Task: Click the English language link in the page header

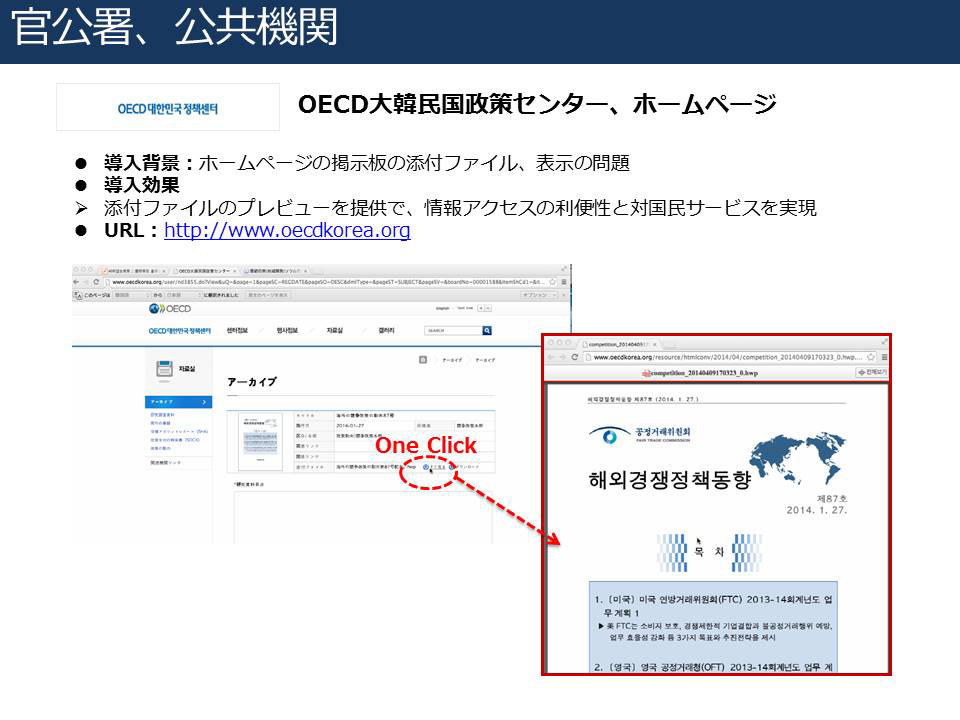Action: coord(442,309)
